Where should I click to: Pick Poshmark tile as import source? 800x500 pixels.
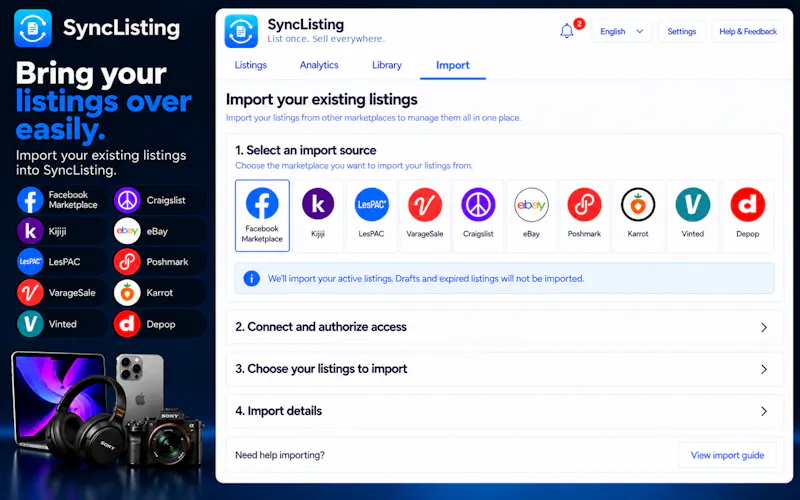pos(584,215)
